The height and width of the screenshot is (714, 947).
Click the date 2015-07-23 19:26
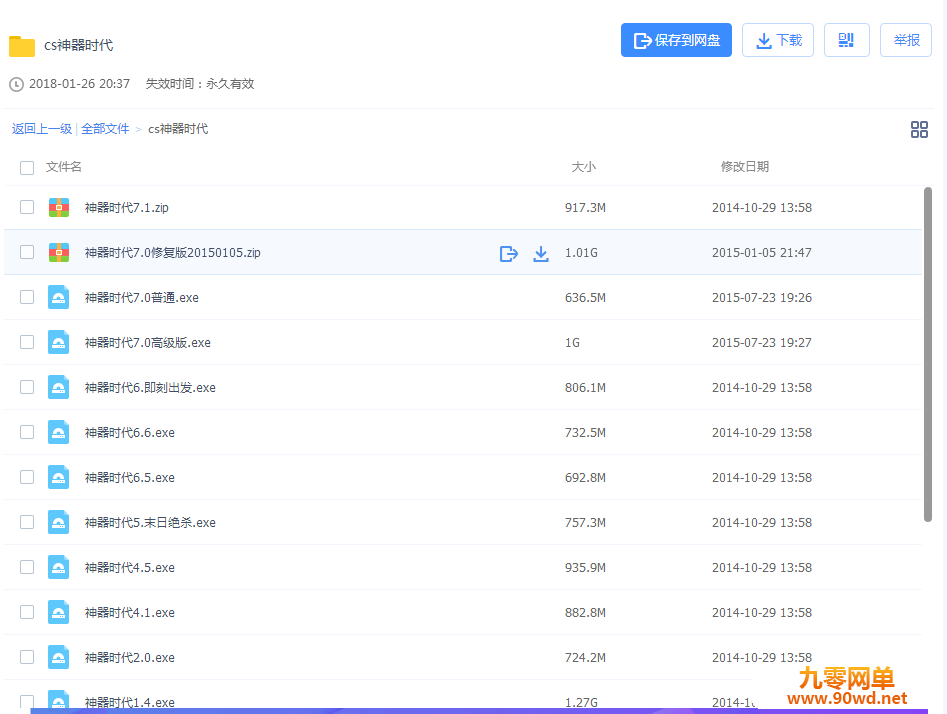click(x=762, y=298)
